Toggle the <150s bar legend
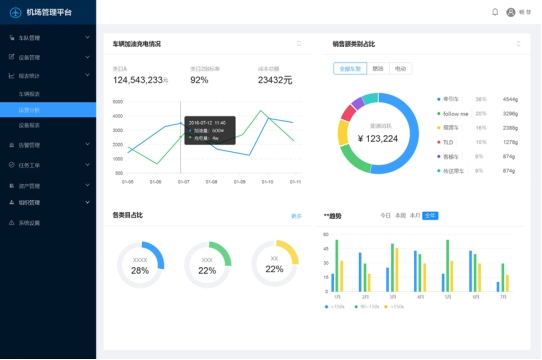This screenshot has width=542, height=360. (394, 306)
